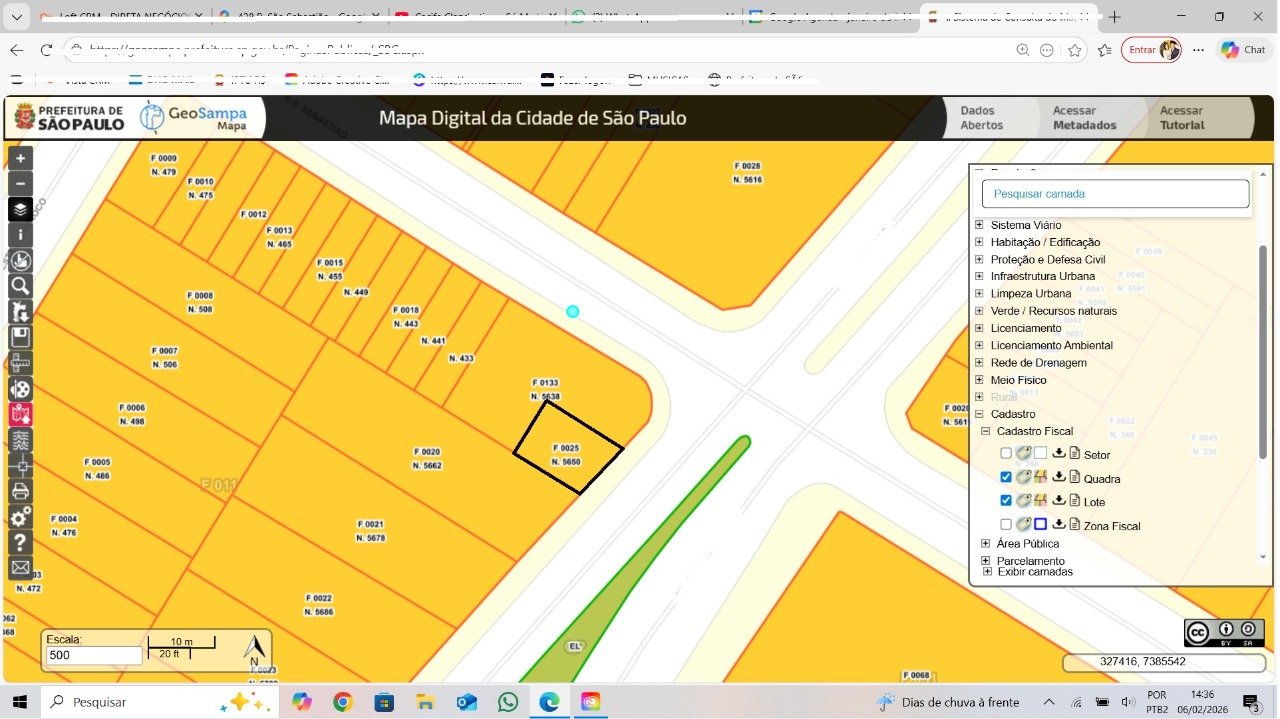Viewport: 1280px width, 719px height.
Task: Open the Dados Abertos tab
Action: coord(981,118)
